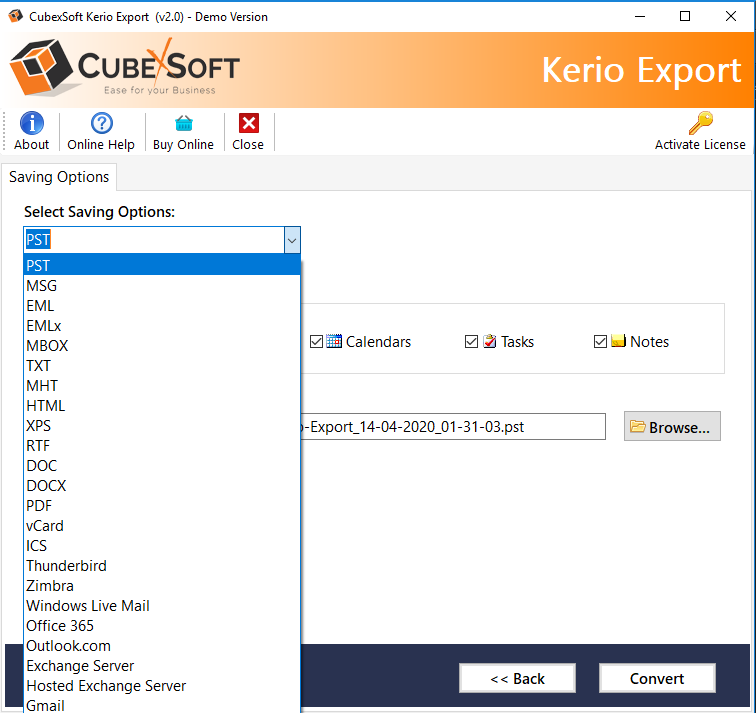This screenshot has height=713, width=756.
Task: Choose Exchange Server option
Action: coord(162,666)
